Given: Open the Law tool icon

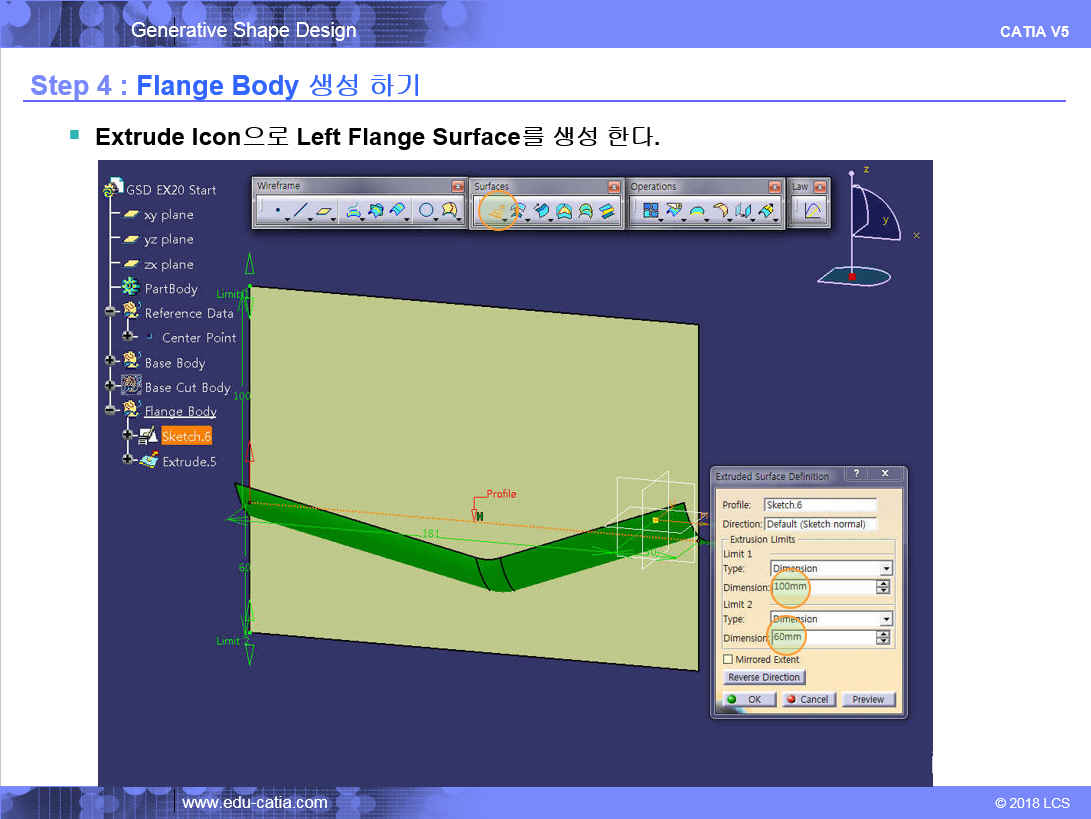Looking at the screenshot, I should [812, 211].
